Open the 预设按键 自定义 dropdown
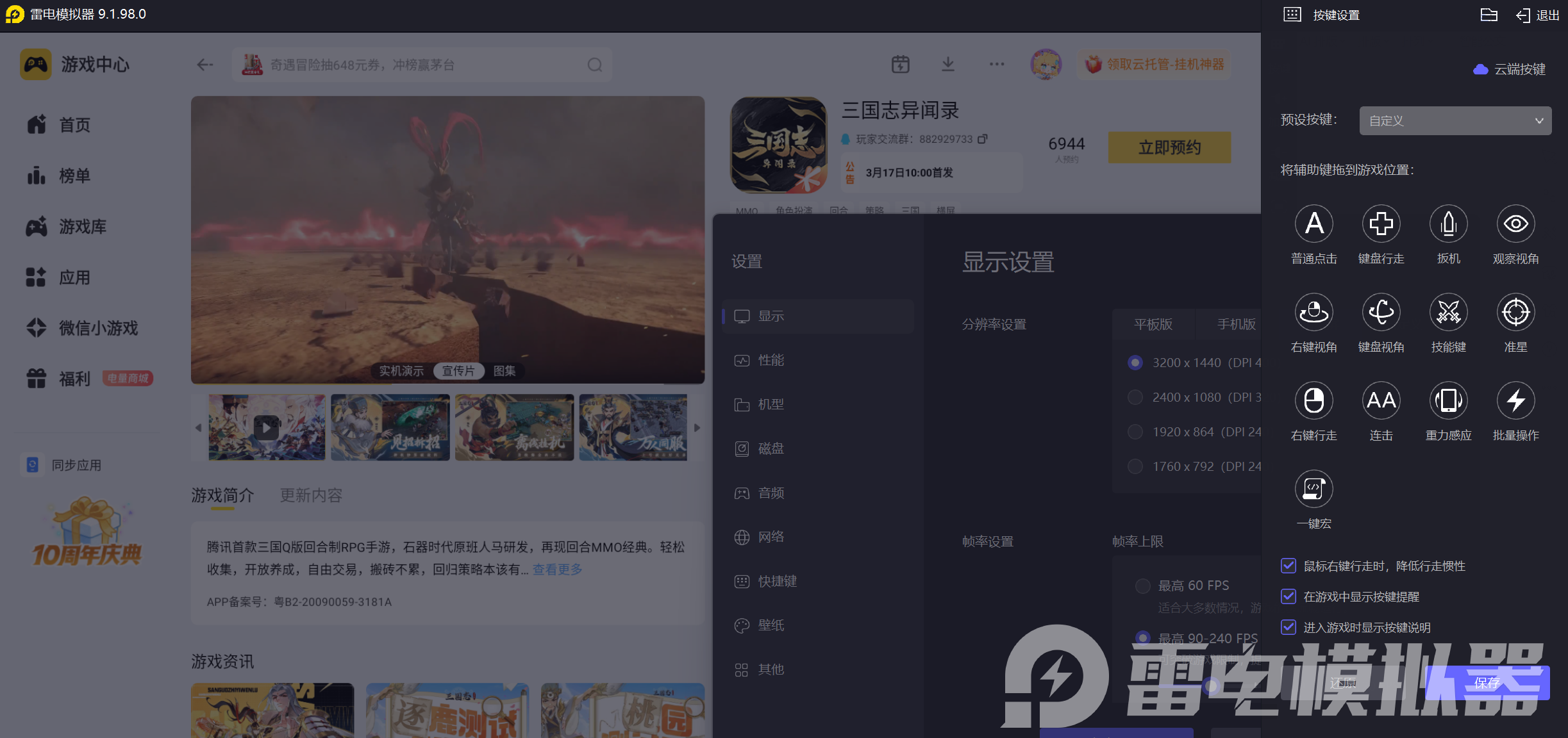The height and width of the screenshot is (738, 1568). point(1455,121)
